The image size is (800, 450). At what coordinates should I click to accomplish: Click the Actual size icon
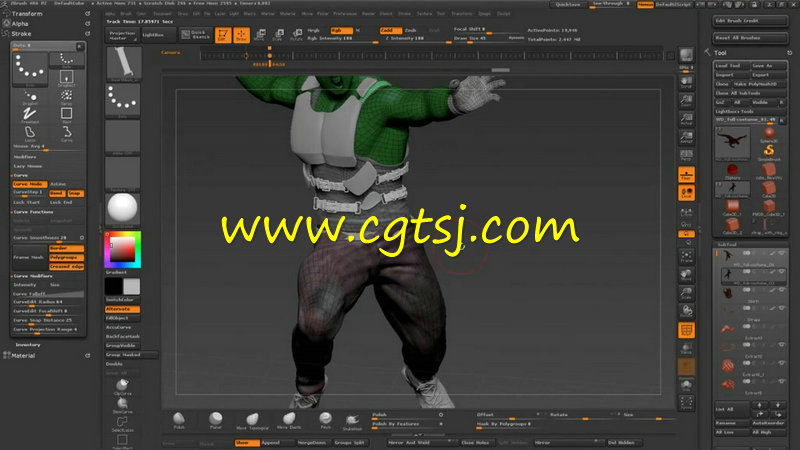tap(686, 120)
